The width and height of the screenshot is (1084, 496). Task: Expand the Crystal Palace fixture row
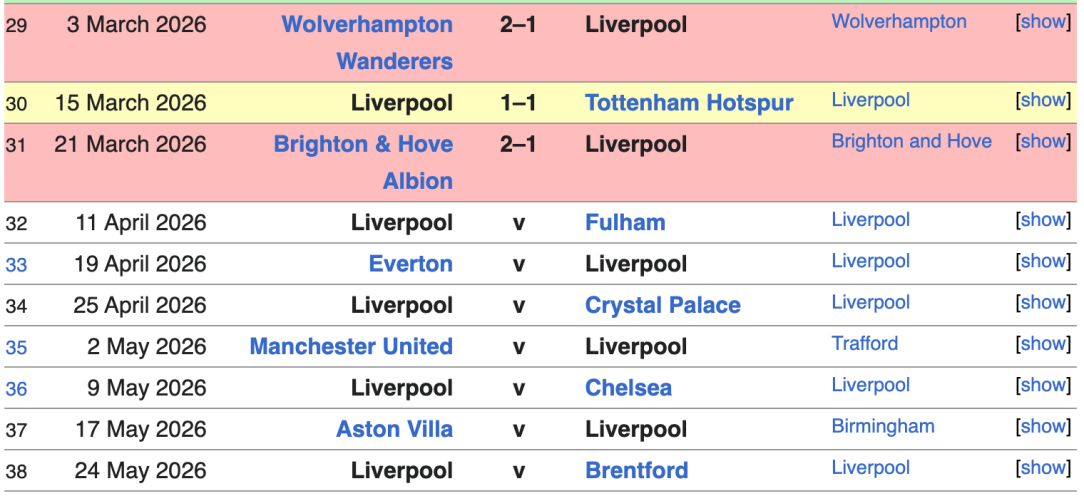click(x=1044, y=302)
